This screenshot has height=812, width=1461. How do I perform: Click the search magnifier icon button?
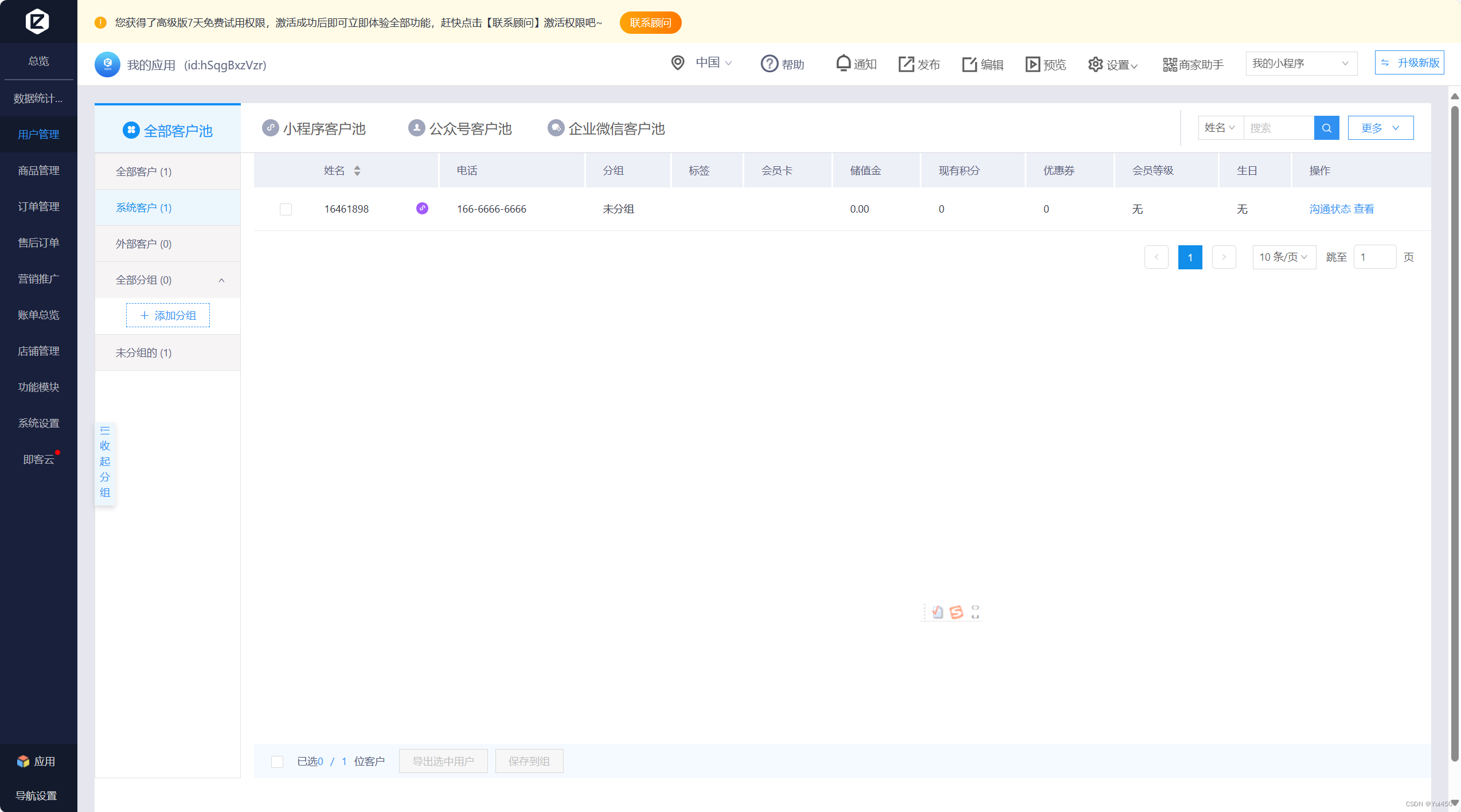(x=1326, y=128)
